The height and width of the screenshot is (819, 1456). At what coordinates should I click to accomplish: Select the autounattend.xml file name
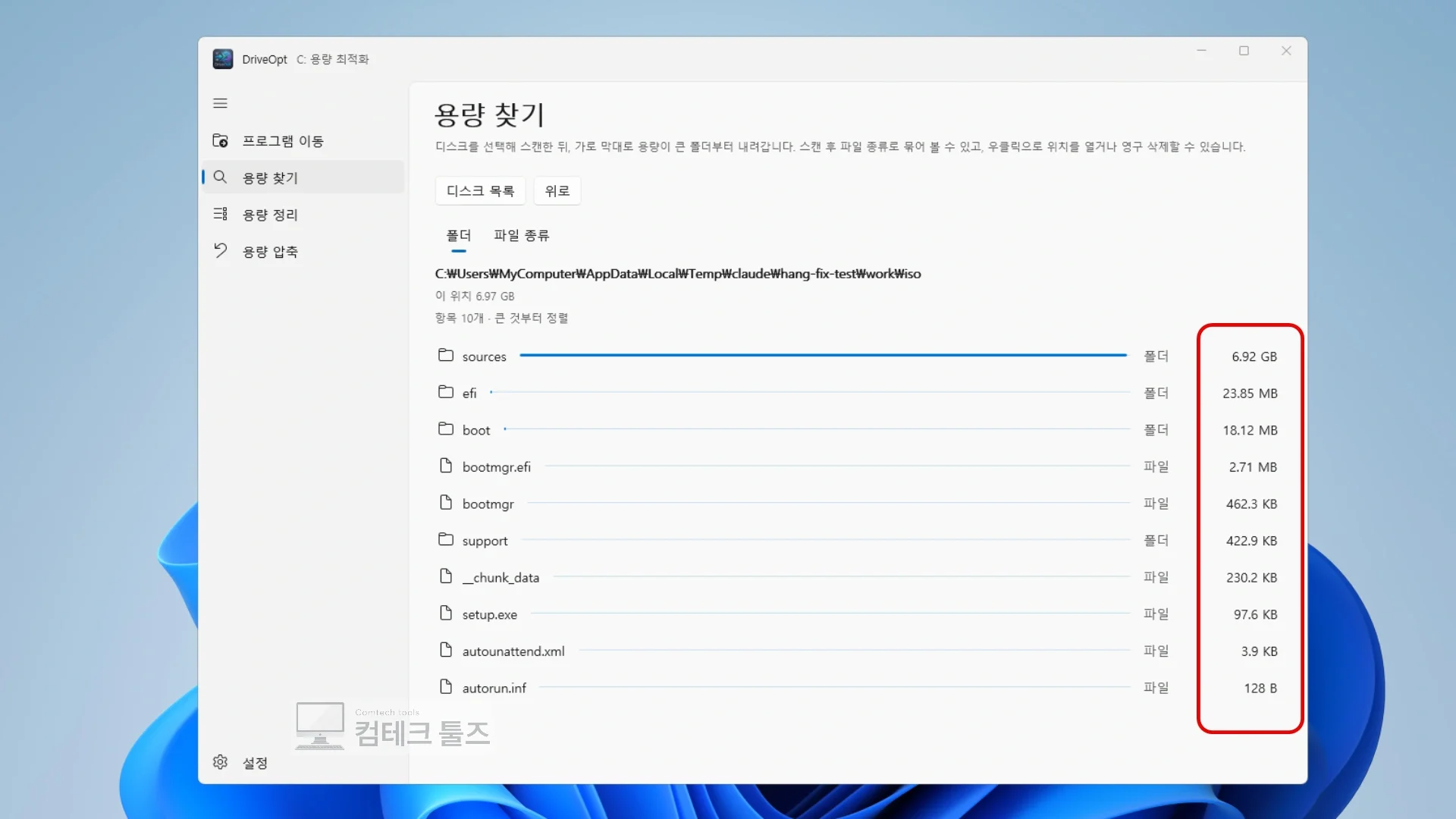(513, 651)
